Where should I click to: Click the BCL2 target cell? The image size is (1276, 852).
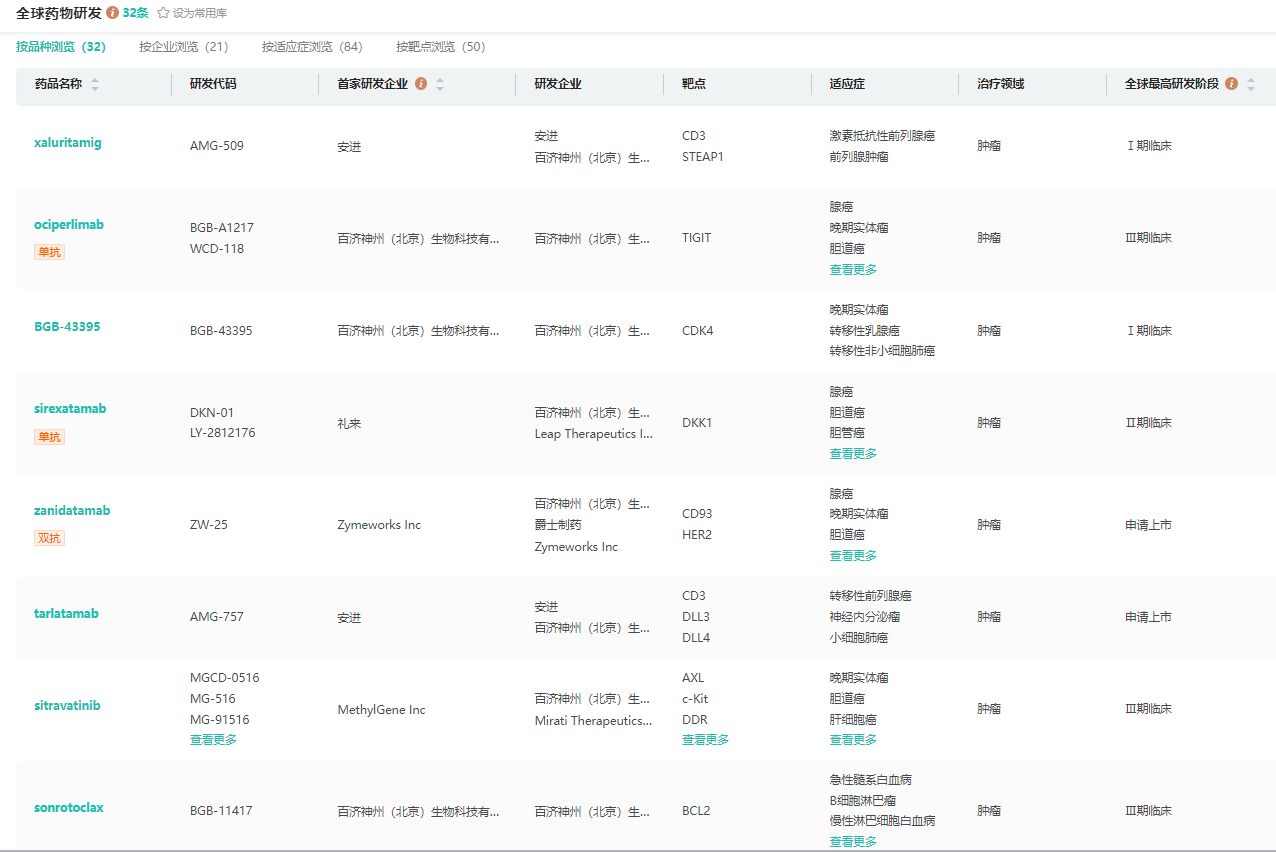[x=696, y=811]
